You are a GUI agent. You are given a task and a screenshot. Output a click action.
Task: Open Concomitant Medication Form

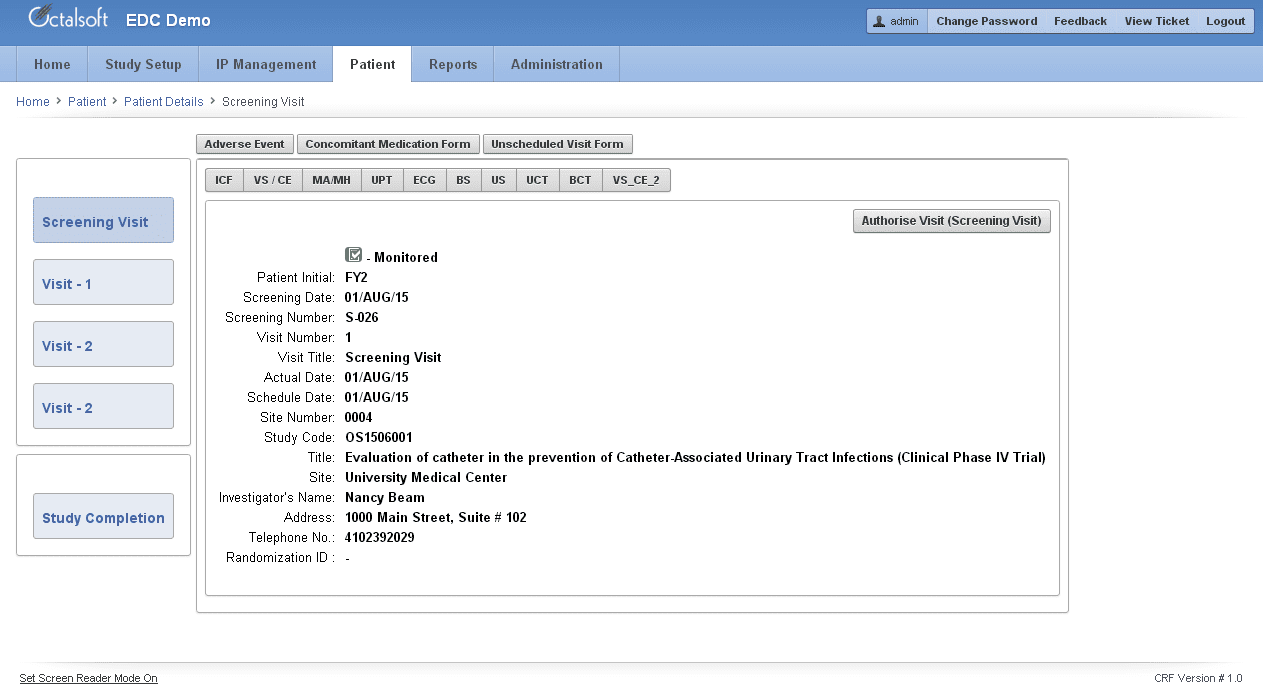[x=388, y=144]
